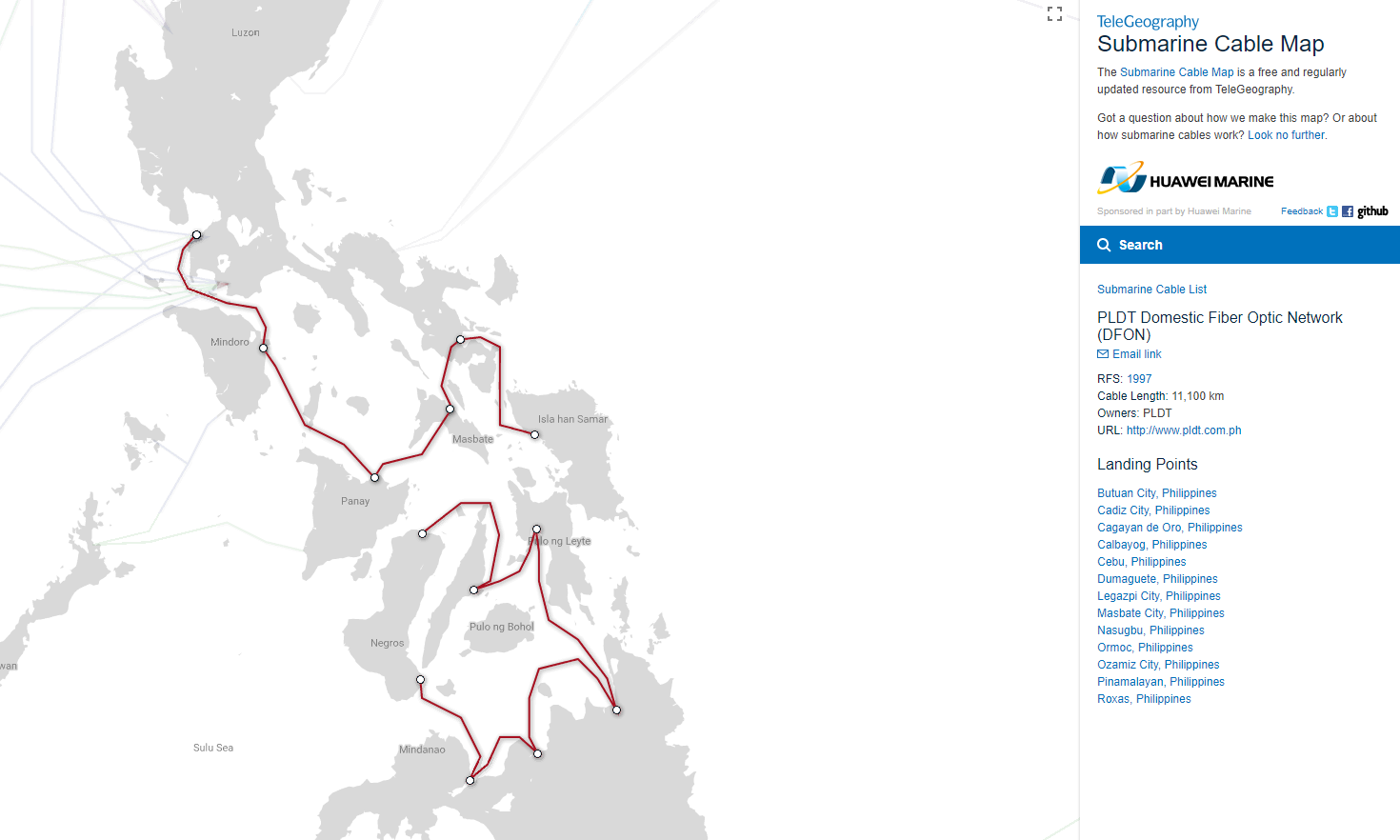The image size is (1400, 840).
Task: Open the 'Look no further' link
Action: pyautogui.click(x=1286, y=135)
